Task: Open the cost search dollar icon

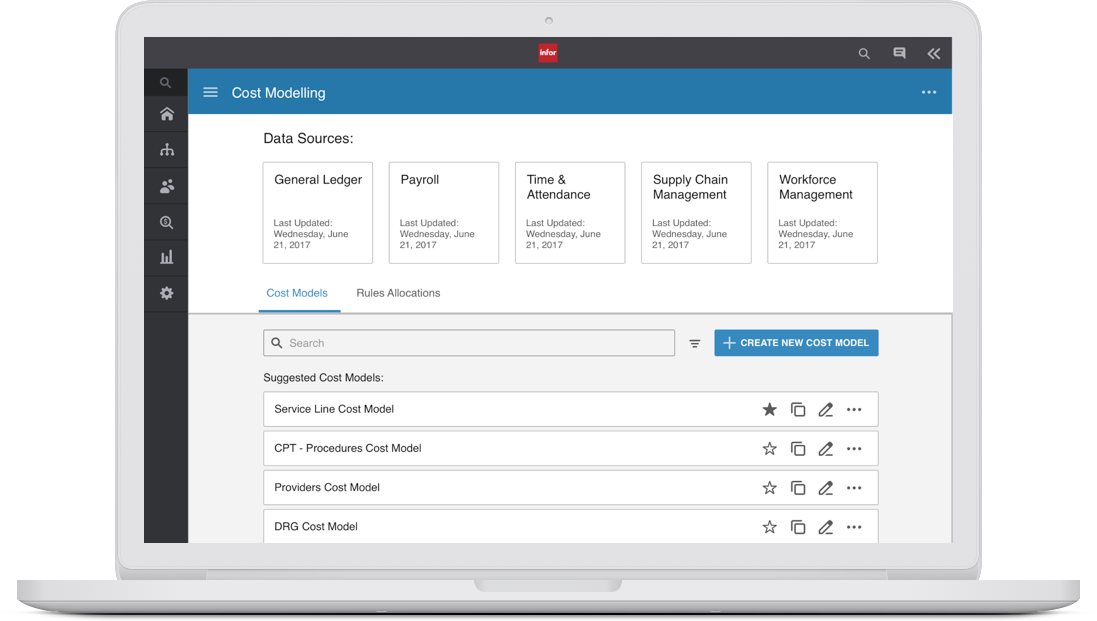Action: [167, 222]
